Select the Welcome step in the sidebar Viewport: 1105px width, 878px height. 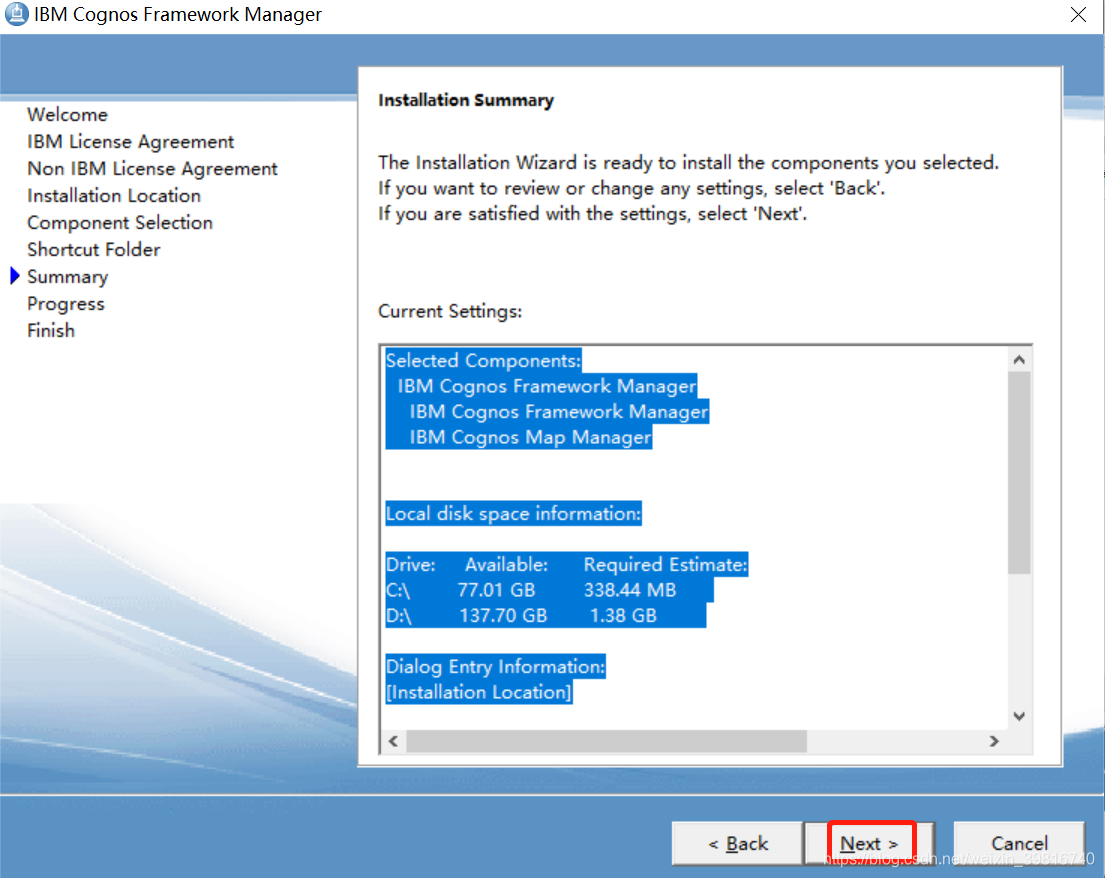pyautogui.click(x=68, y=114)
